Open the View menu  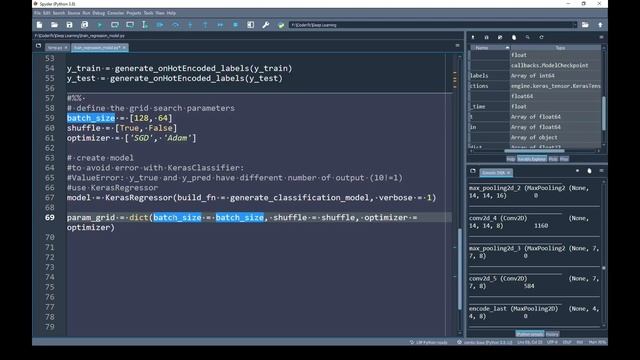click(160, 13)
